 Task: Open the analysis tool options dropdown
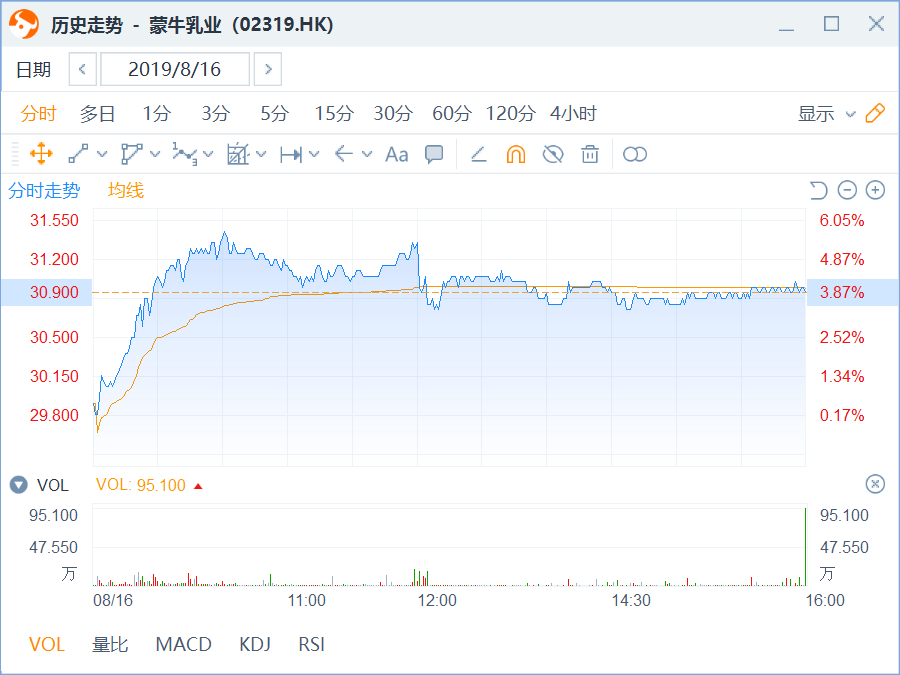[261, 154]
